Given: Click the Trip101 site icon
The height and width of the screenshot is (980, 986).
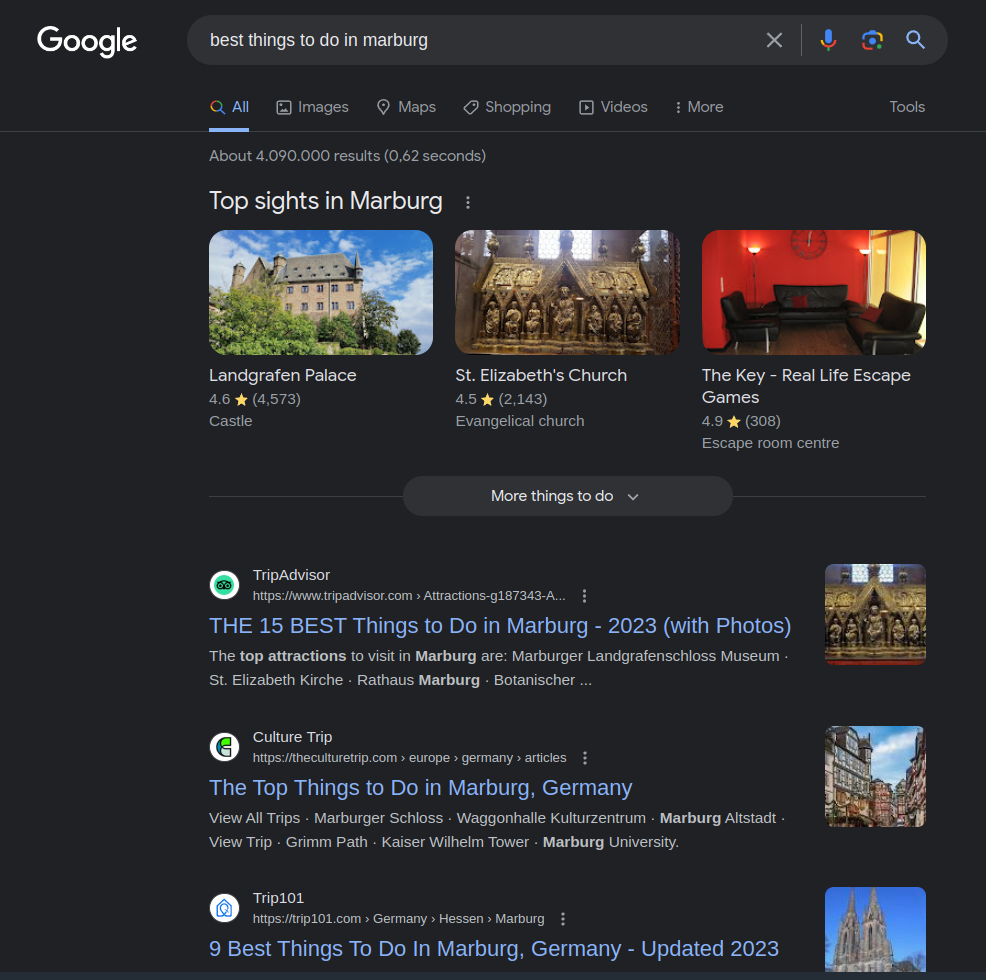Looking at the screenshot, I should tap(224, 908).
